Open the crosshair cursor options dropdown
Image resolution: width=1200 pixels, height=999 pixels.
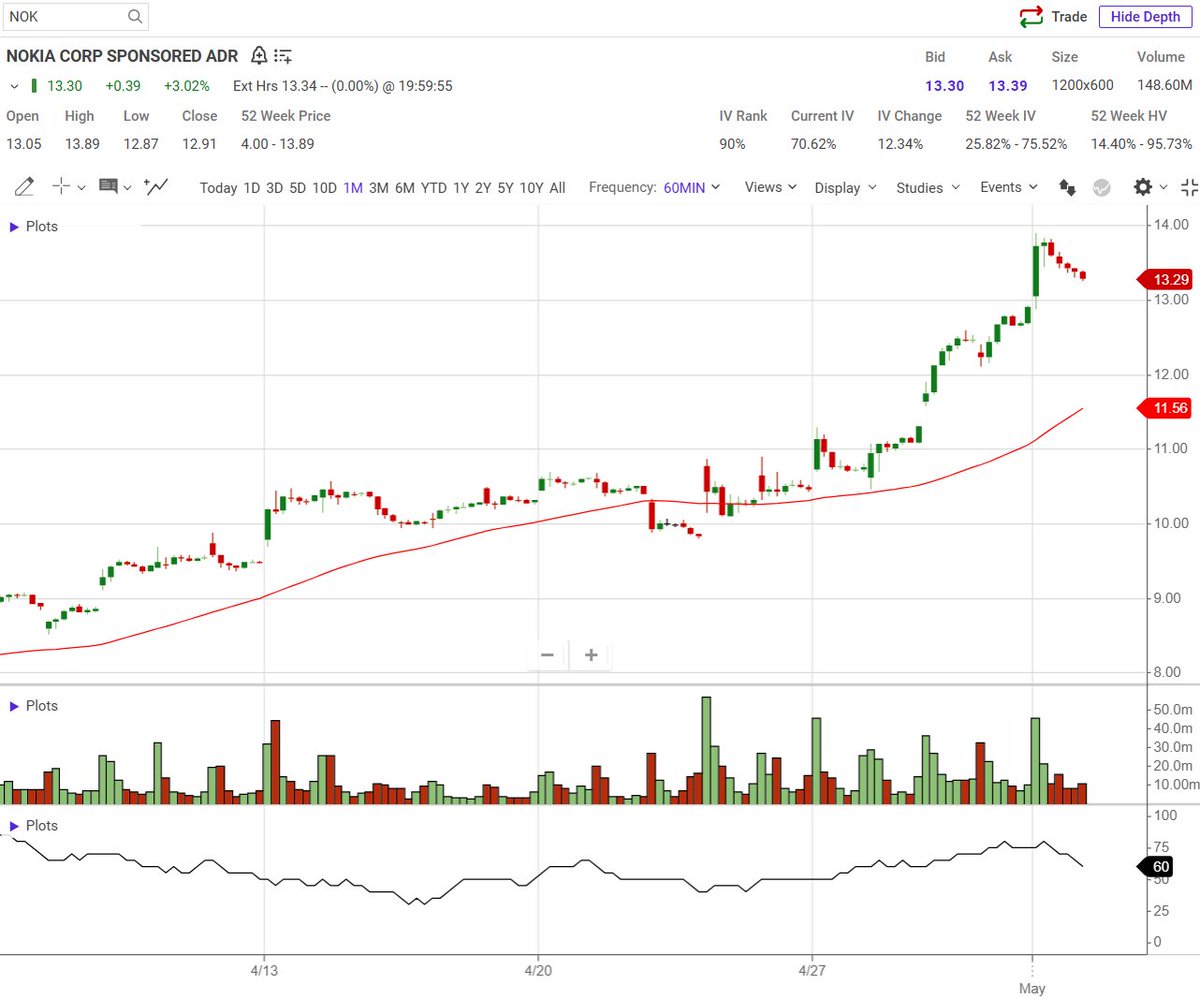82,188
